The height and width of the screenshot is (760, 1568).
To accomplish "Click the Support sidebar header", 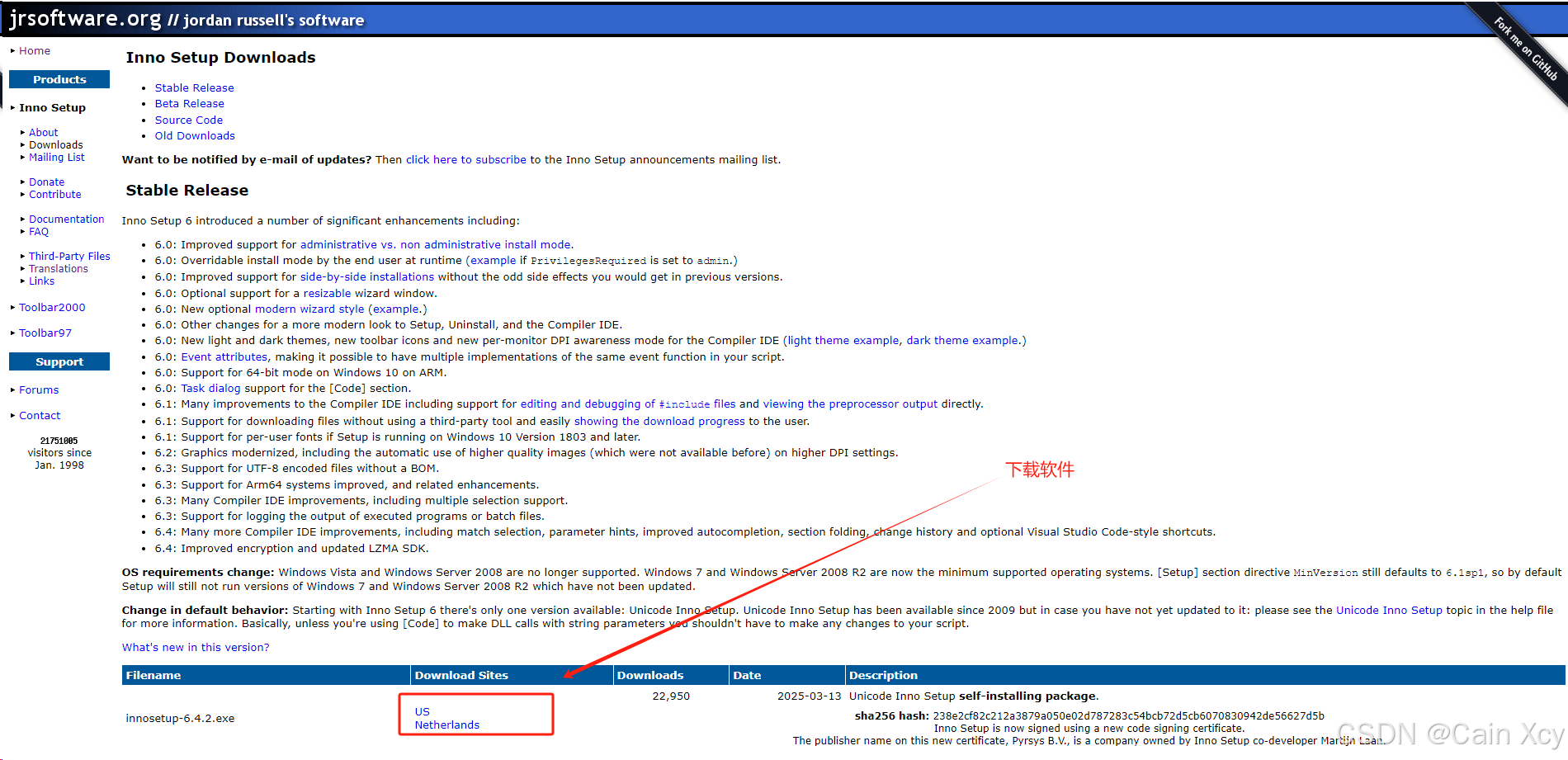I will pyautogui.click(x=59, y=362).
